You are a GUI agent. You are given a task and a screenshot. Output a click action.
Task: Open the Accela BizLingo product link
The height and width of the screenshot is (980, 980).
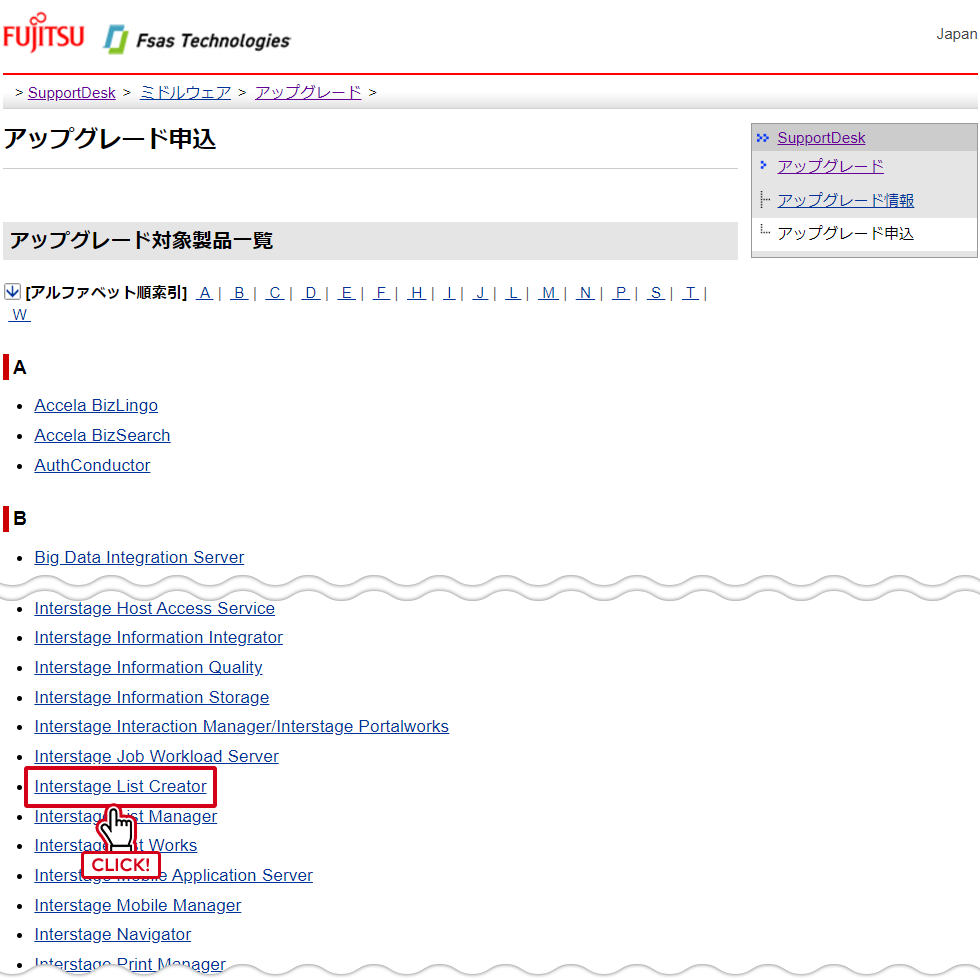[x=96, y=406]
